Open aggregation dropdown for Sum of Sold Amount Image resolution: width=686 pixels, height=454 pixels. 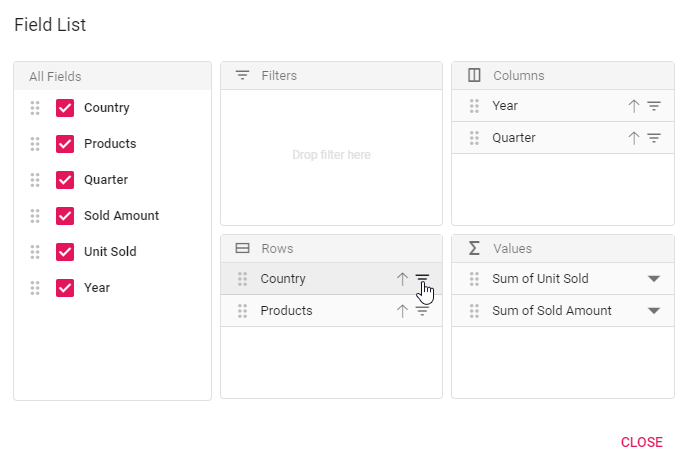click(x=654, y=311)
